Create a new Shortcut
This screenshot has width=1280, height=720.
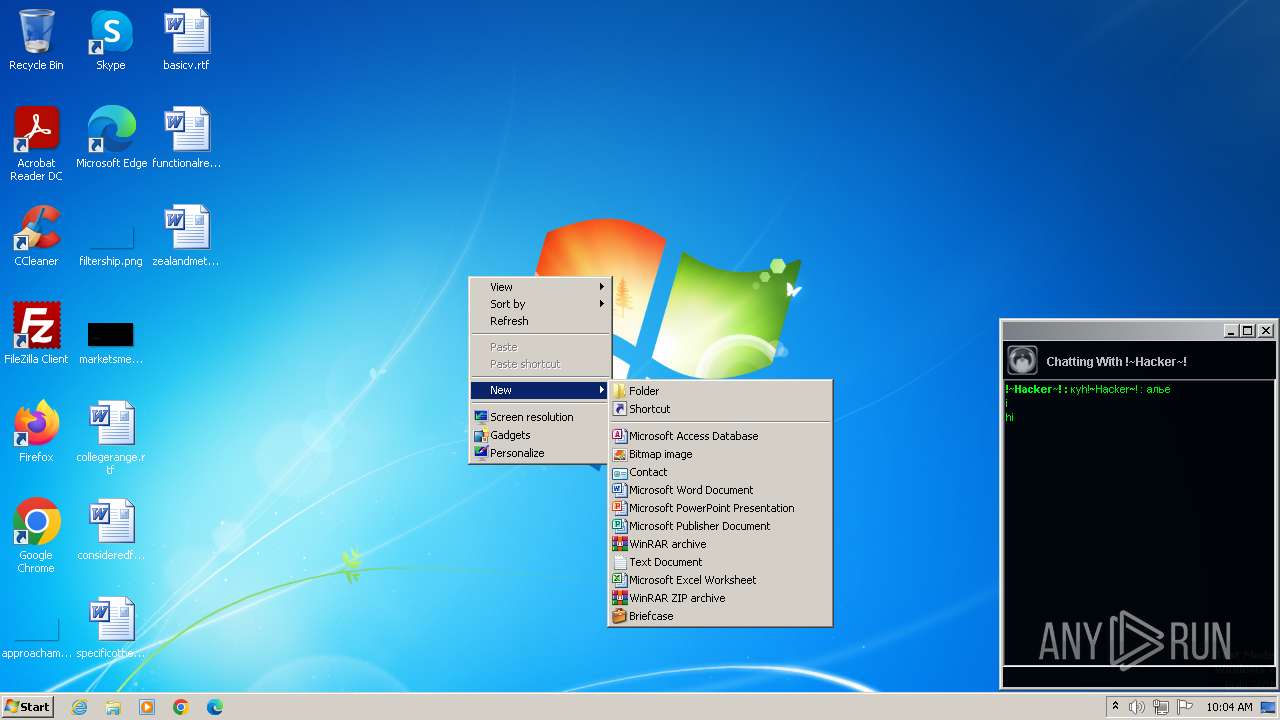720,409
